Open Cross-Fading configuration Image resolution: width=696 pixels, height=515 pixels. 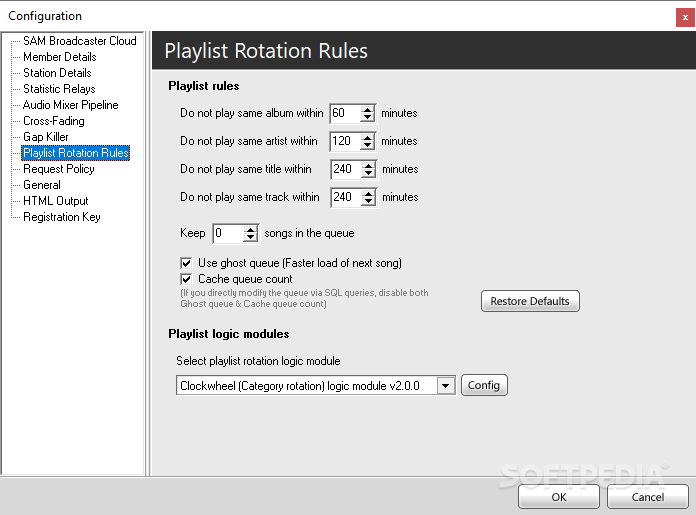(x=54, y=121)
